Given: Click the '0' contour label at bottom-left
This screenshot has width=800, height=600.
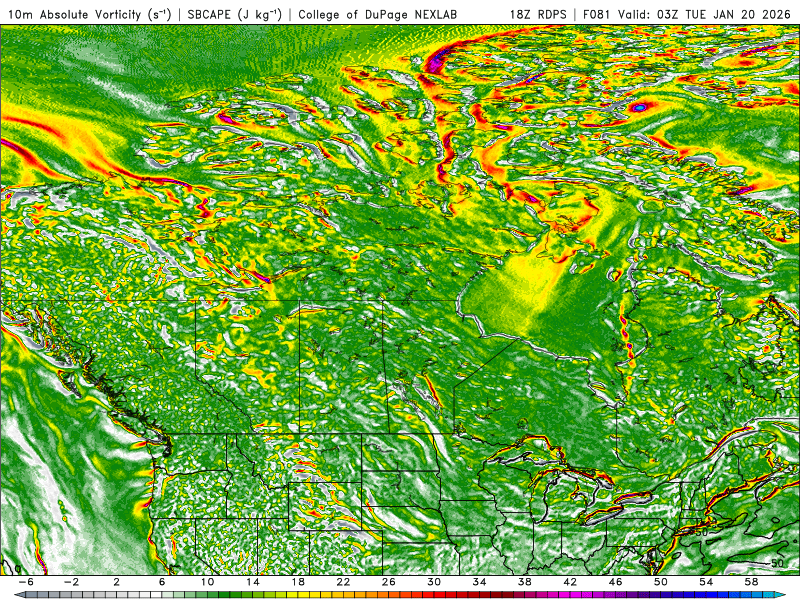Looking at the screenshot, I should [18, 569].
